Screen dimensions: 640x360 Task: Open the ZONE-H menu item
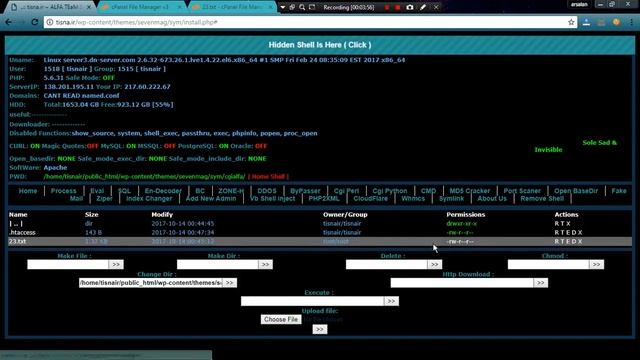[231, 191]
